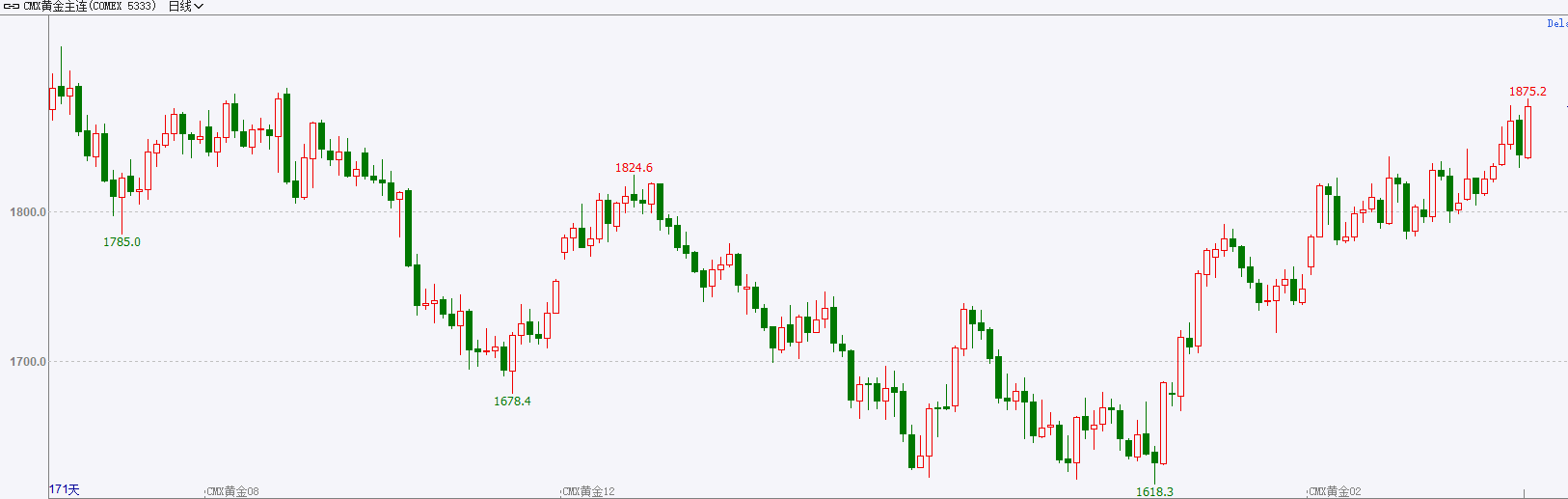Select the last red candlestick under 1875.2
Image resolution: width=1568 pixels, height=499 pixels.
[1527, 131]
